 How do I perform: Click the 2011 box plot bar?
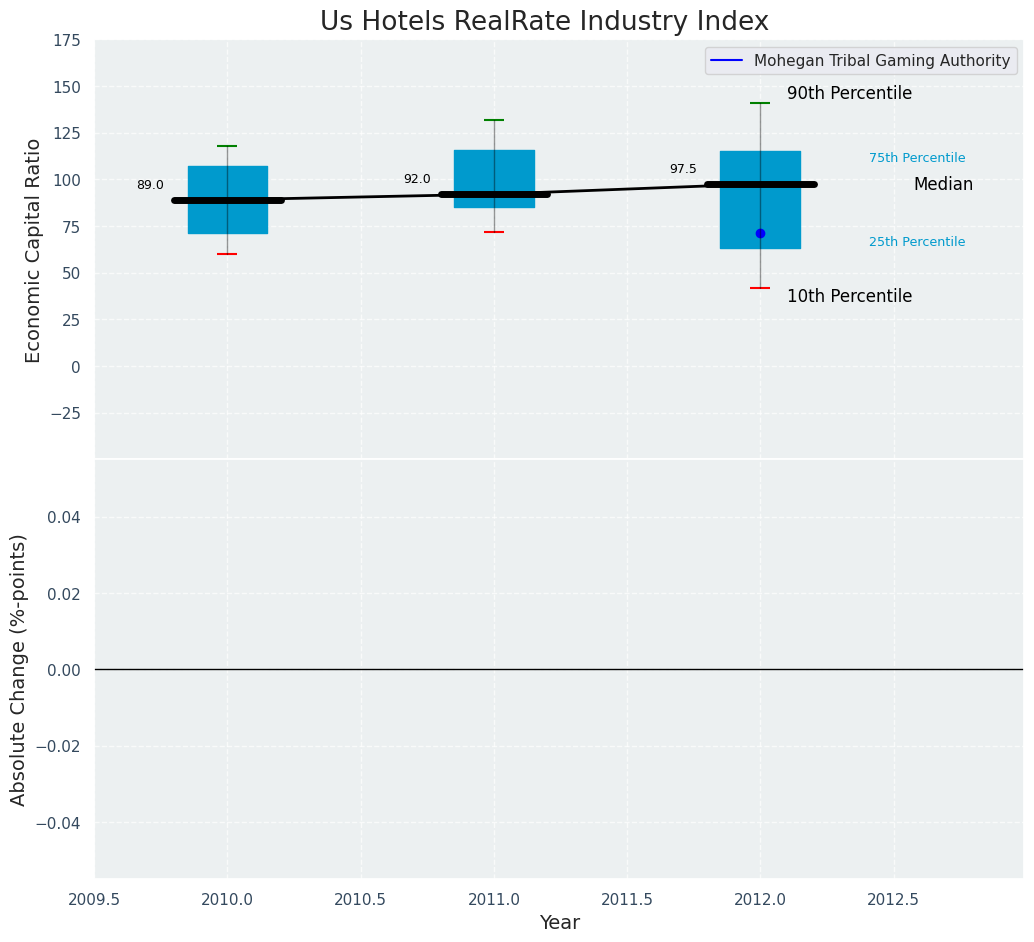pyautogui.click(x=495, y=179)
